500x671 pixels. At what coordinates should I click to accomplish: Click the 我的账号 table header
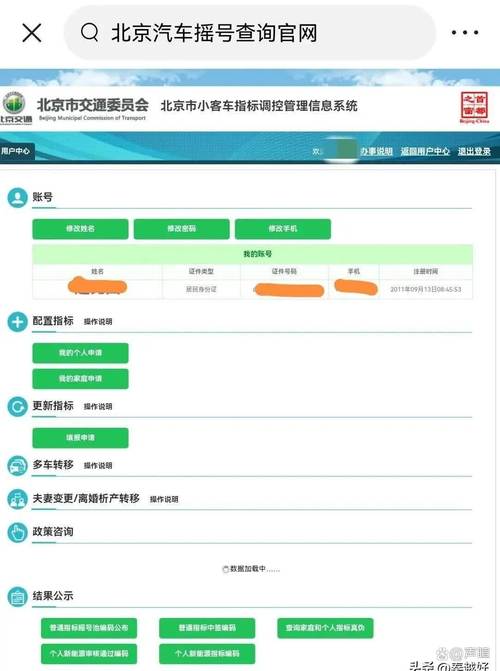(253, 254)
